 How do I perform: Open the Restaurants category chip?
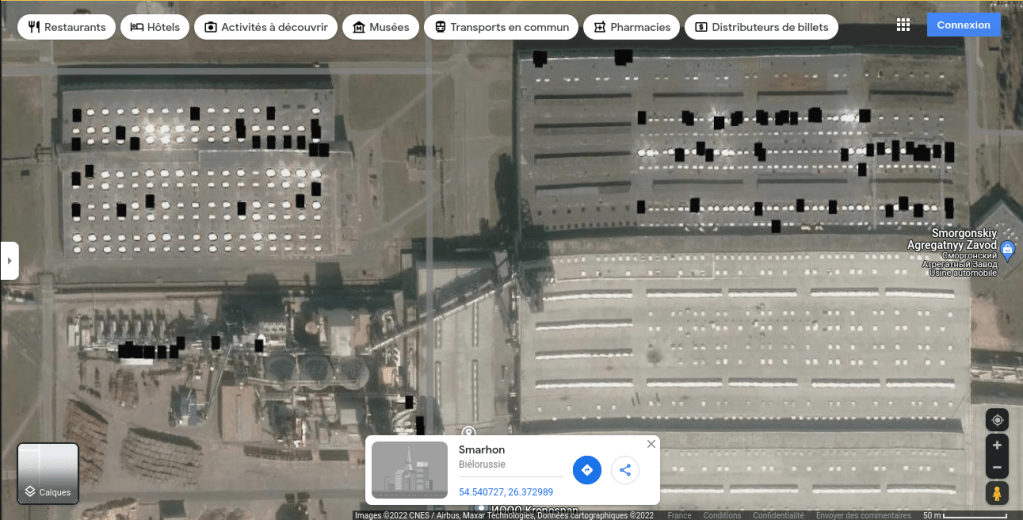(67, 27)
